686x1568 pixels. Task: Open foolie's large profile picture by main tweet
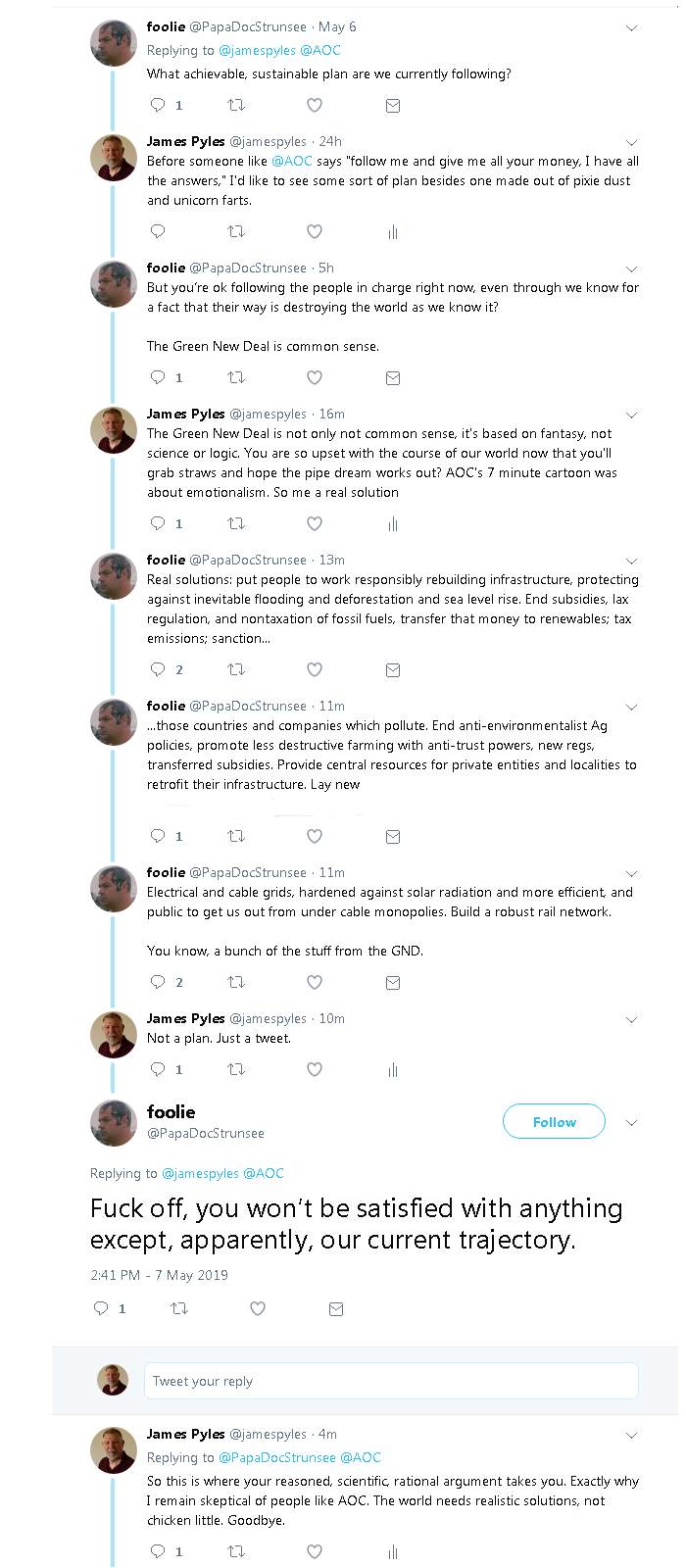[114, 1122]
